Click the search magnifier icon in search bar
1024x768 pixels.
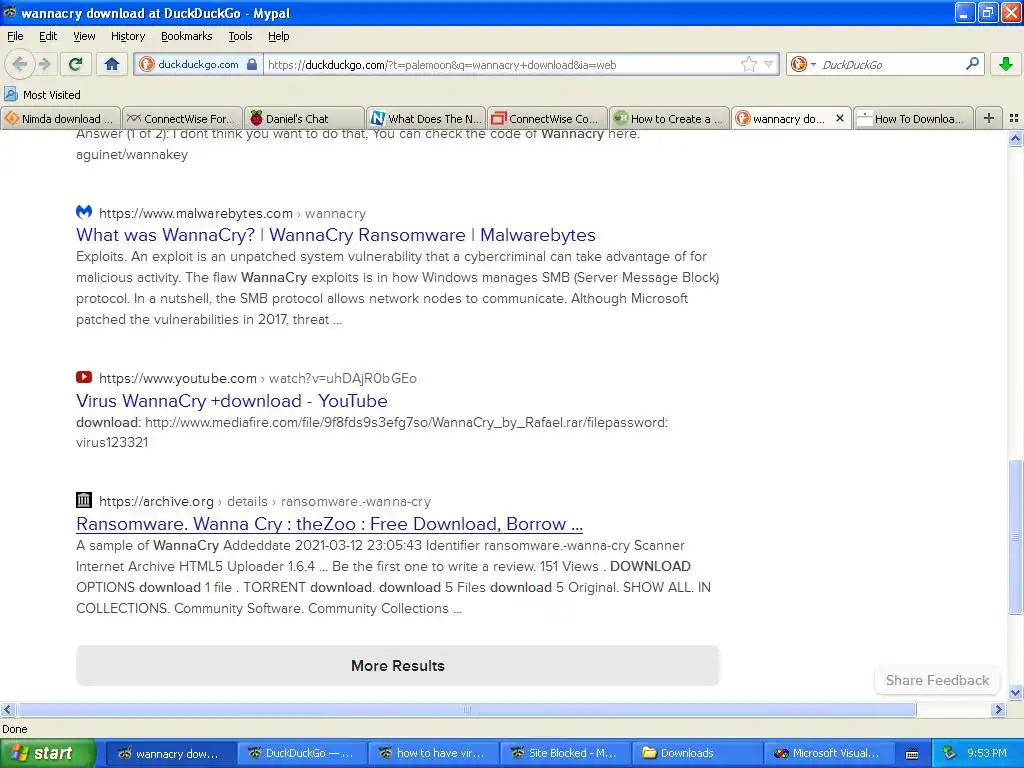[x=972, y=64]
